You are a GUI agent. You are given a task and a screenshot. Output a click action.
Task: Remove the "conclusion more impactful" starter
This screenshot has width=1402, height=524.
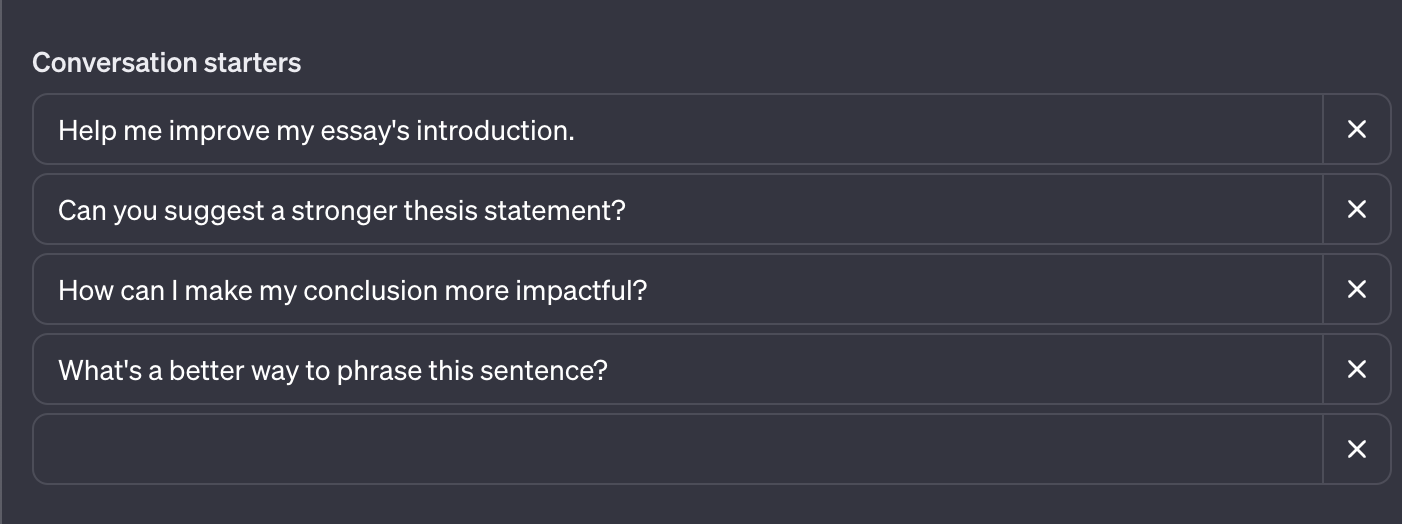pos(1356,289)
